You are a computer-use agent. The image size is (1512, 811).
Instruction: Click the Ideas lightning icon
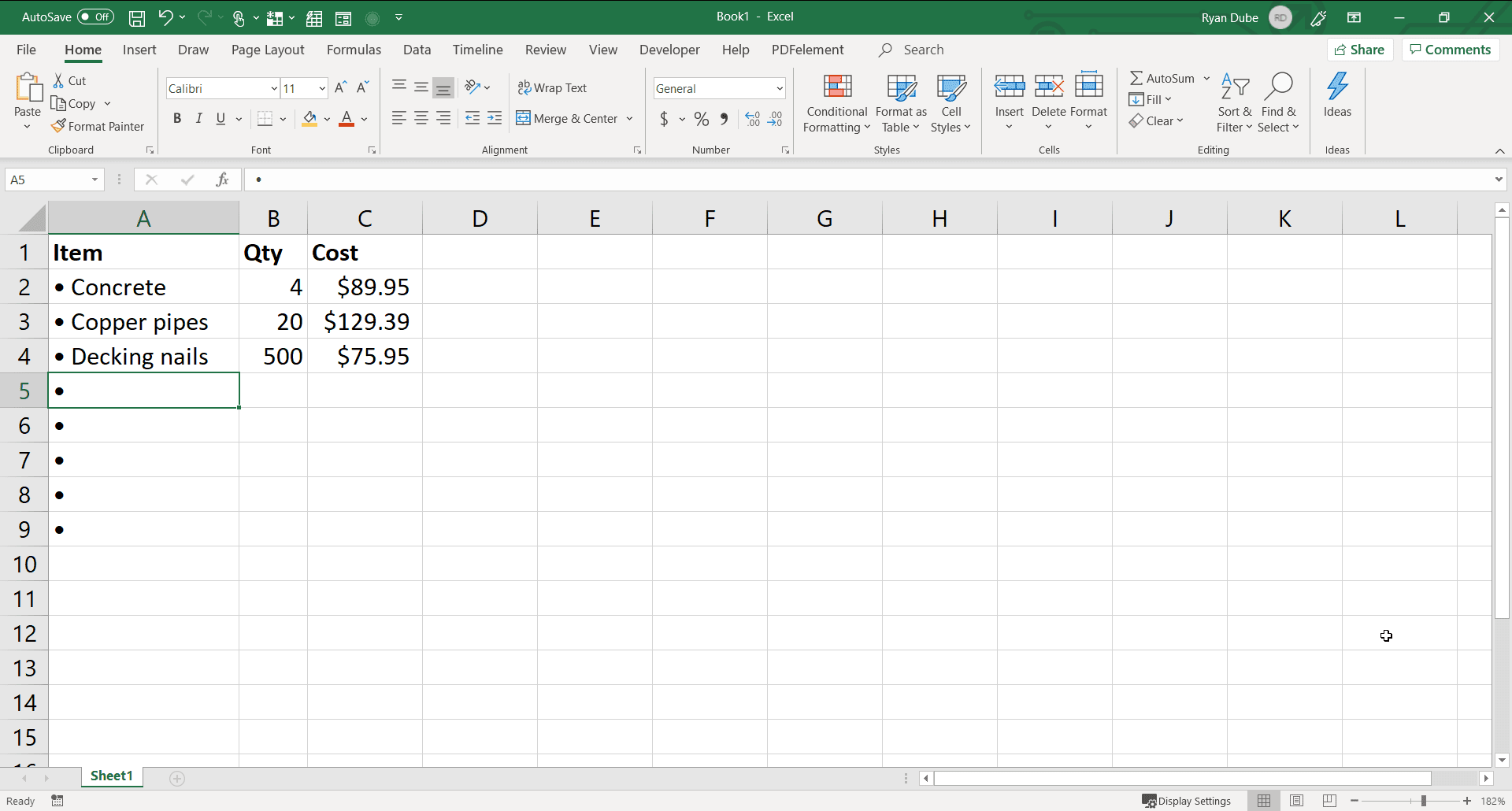[1337, 86]
